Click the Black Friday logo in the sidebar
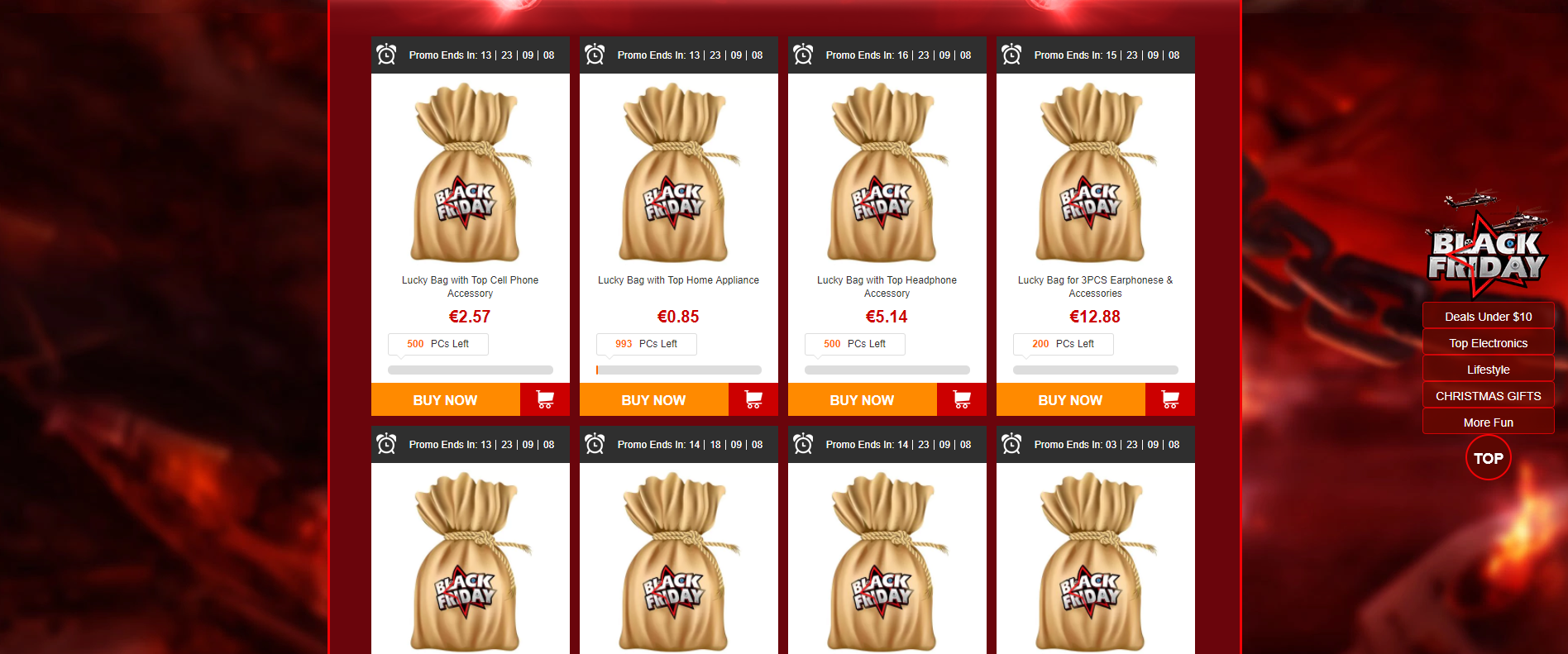 click(x=1487, y=246)
